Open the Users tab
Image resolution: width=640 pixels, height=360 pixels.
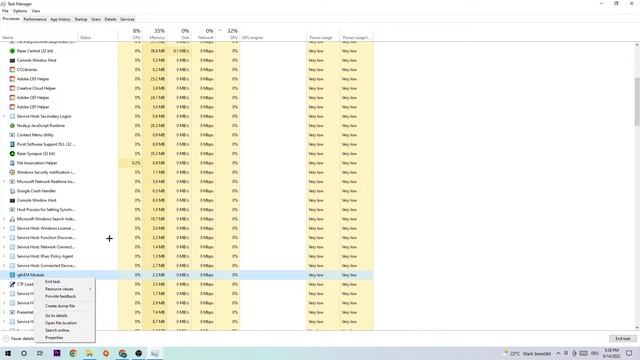click(96, 19)
